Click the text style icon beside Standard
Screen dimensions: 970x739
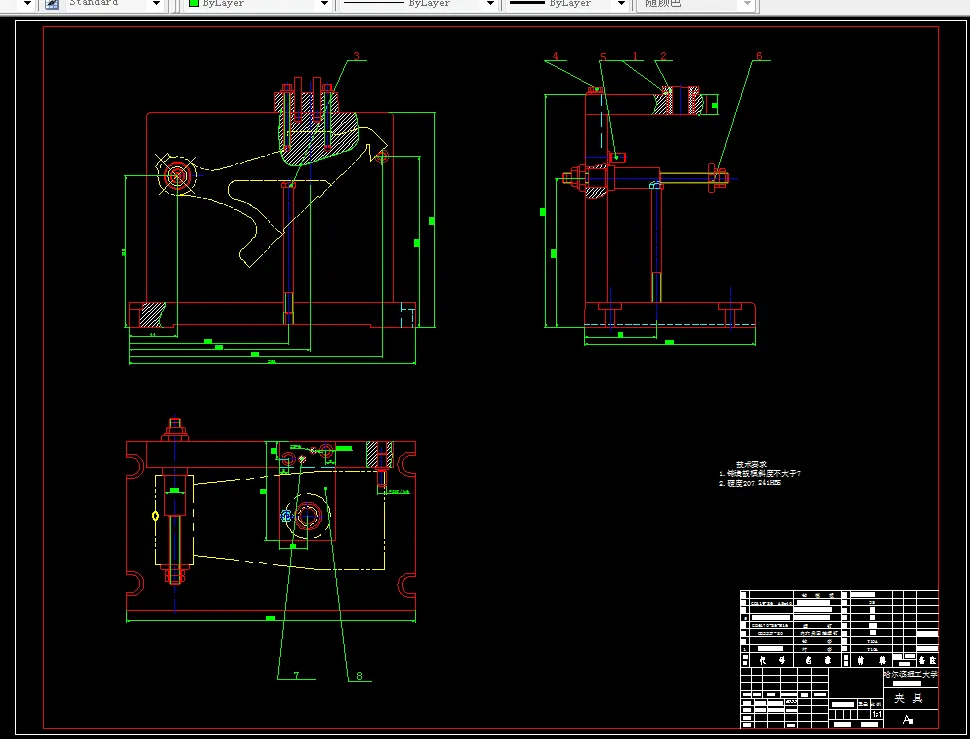click(52, 4)
